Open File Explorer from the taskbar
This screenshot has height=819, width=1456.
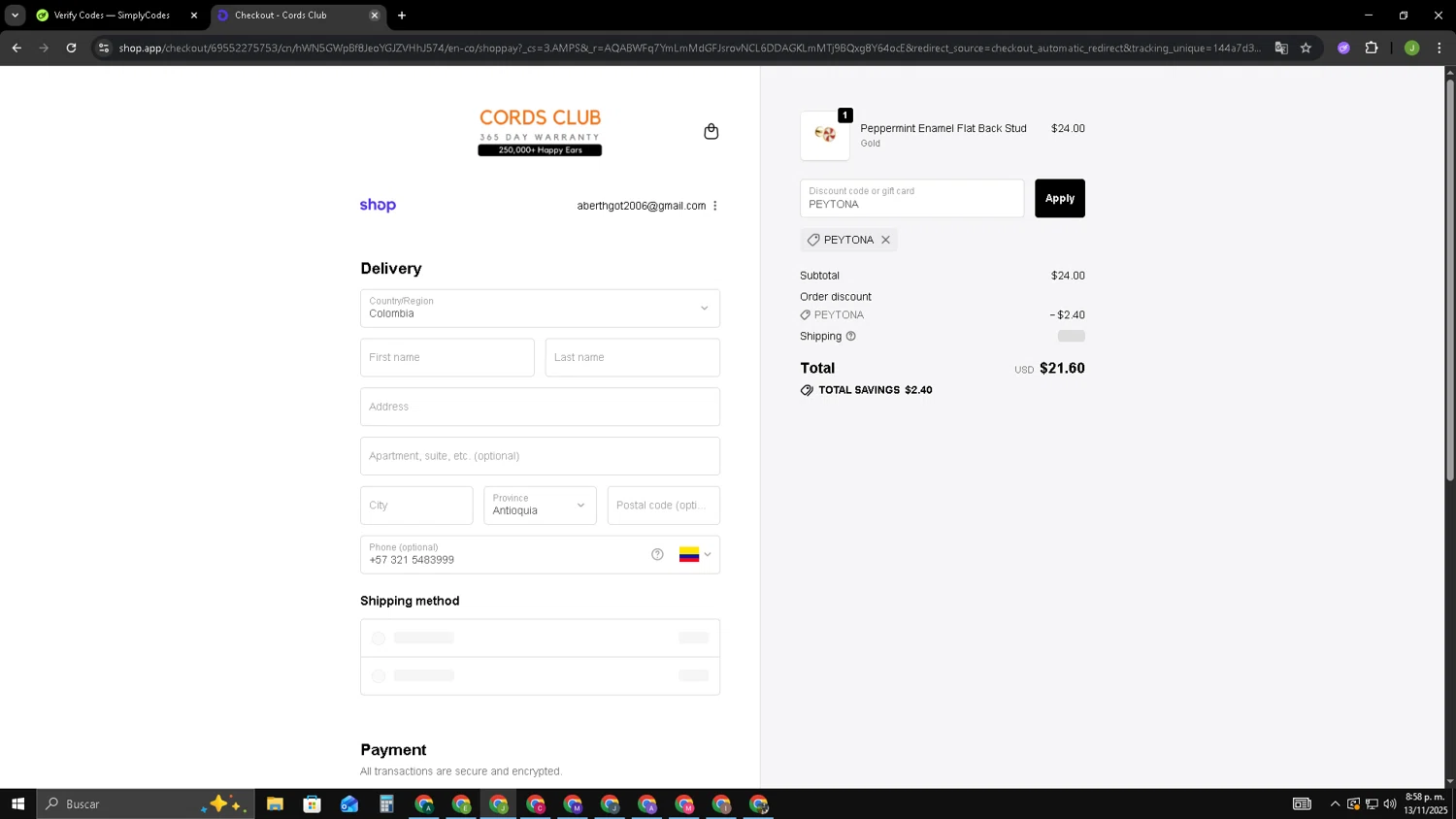pos(275,803)
